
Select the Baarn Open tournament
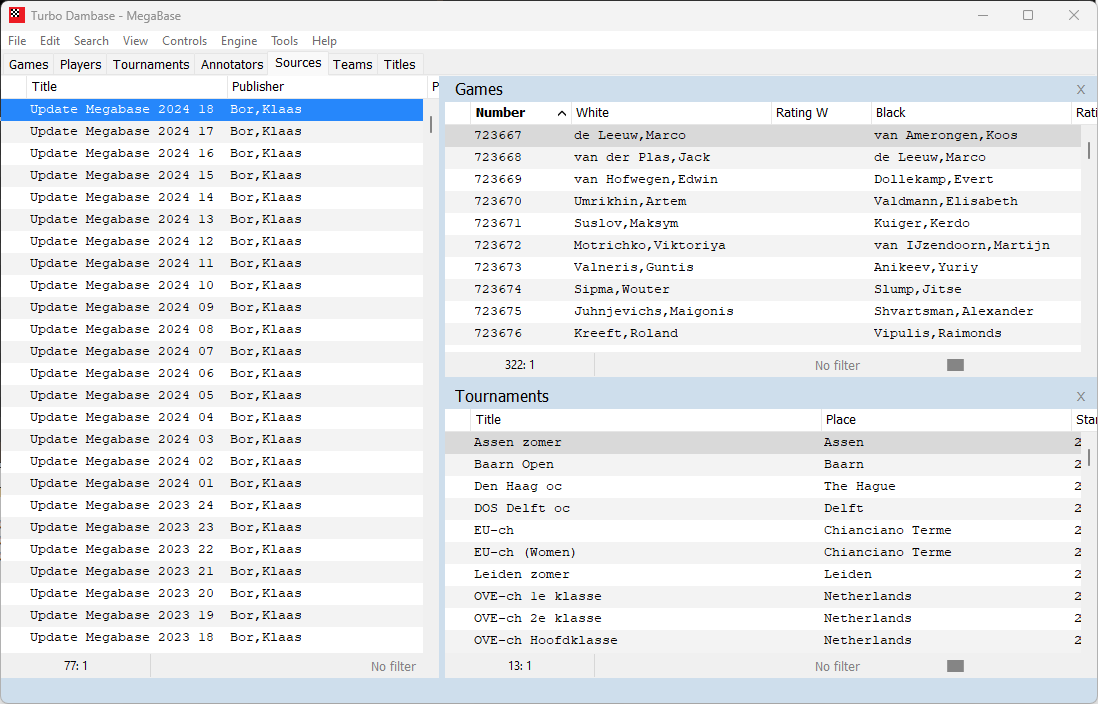(x=763, y=464)
